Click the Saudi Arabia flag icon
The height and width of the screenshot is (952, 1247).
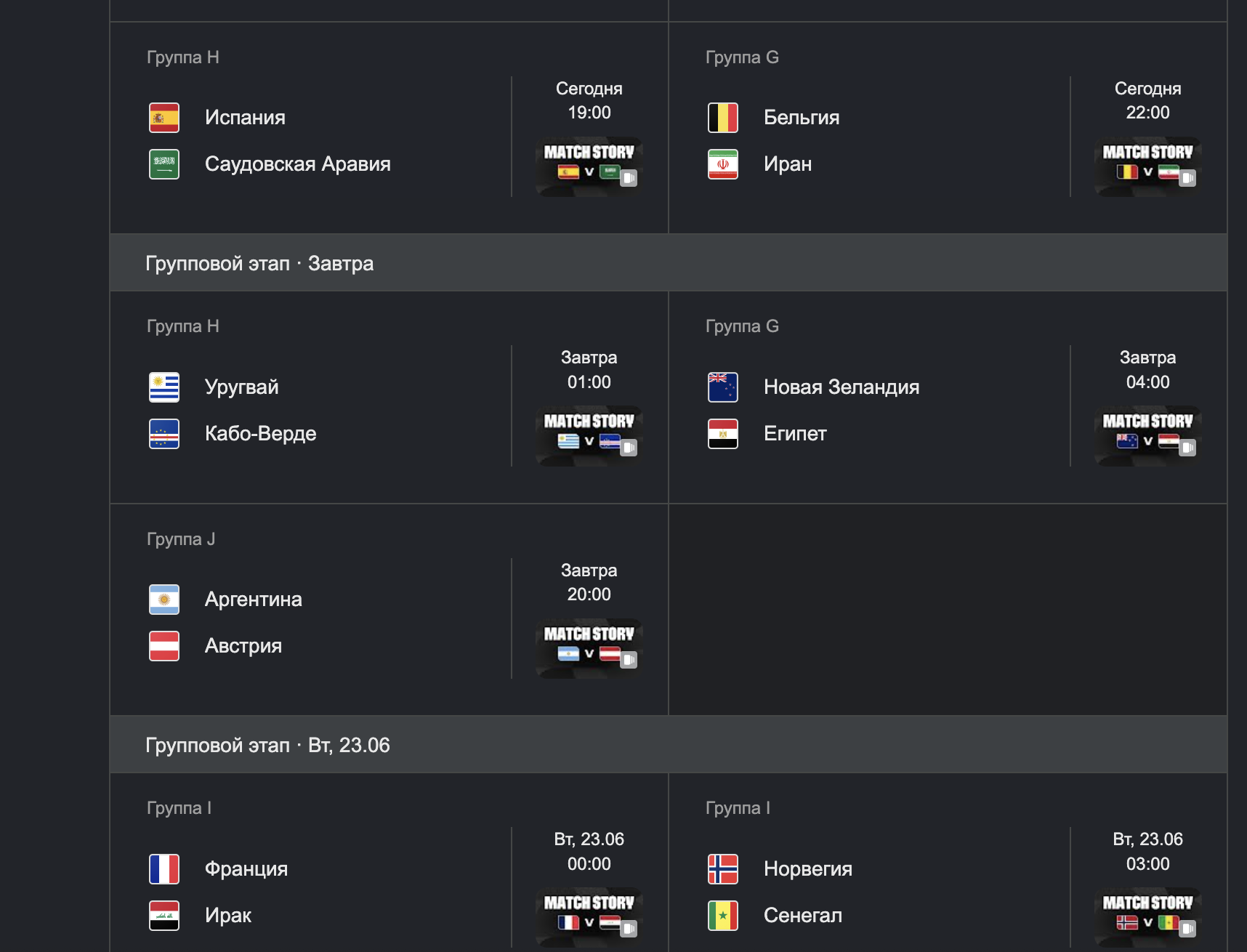164,164
